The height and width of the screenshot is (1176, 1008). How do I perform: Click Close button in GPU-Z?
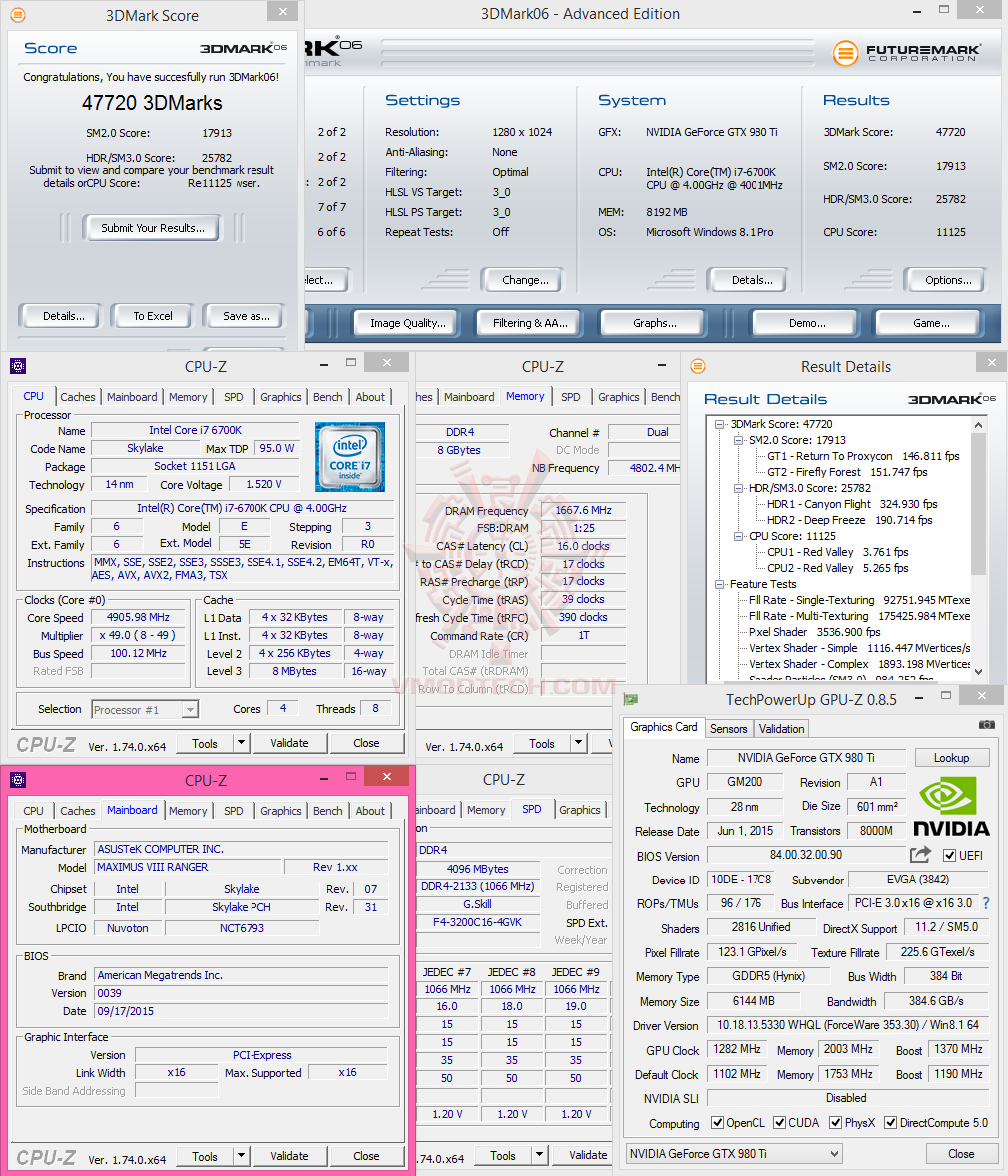pyautogui.click(x=961, y=1153)
